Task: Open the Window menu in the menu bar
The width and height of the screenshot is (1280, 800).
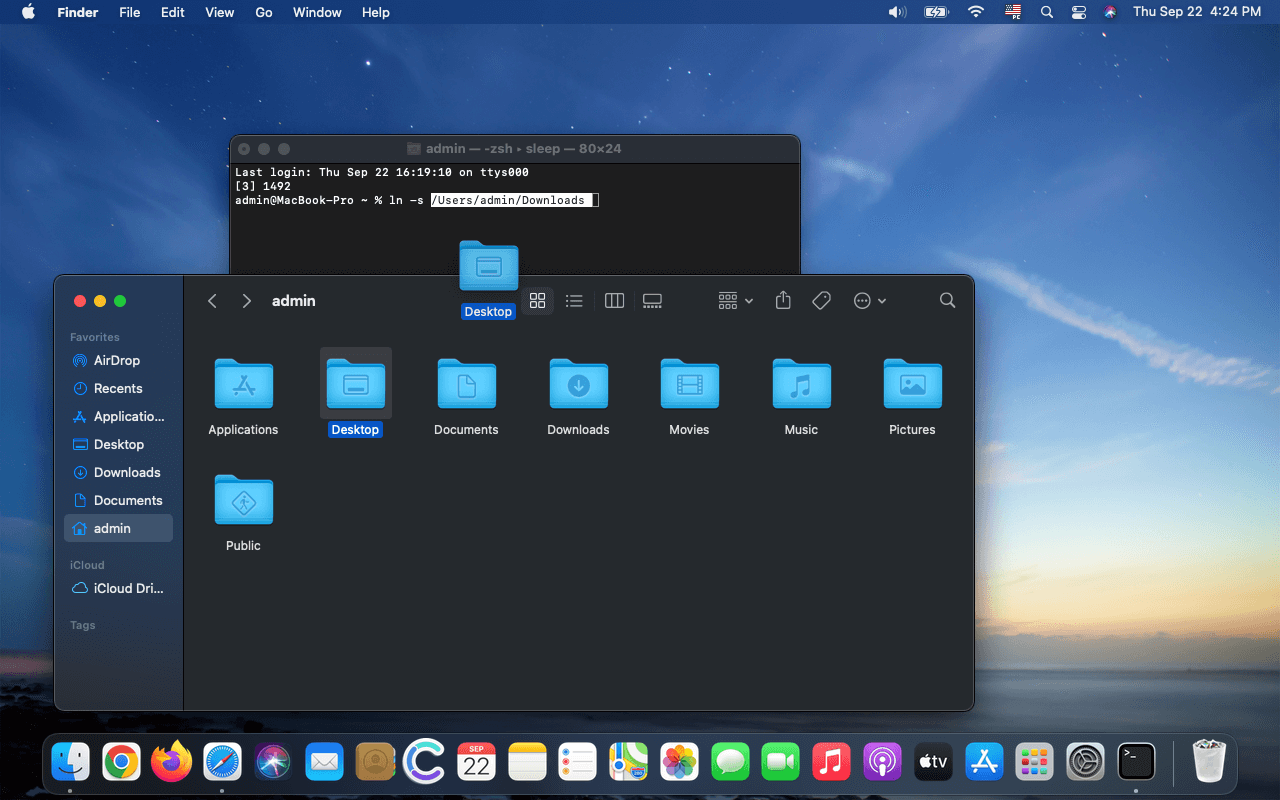Action: click(x=317, y=12)
